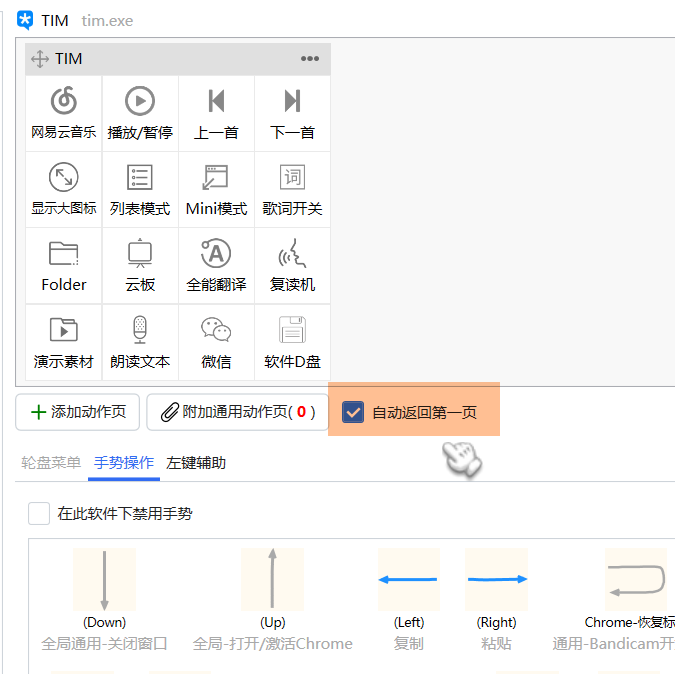Select the (Down) gesture thumbnail
Screen dimensions: 675x674
click(x=104, y=579)
